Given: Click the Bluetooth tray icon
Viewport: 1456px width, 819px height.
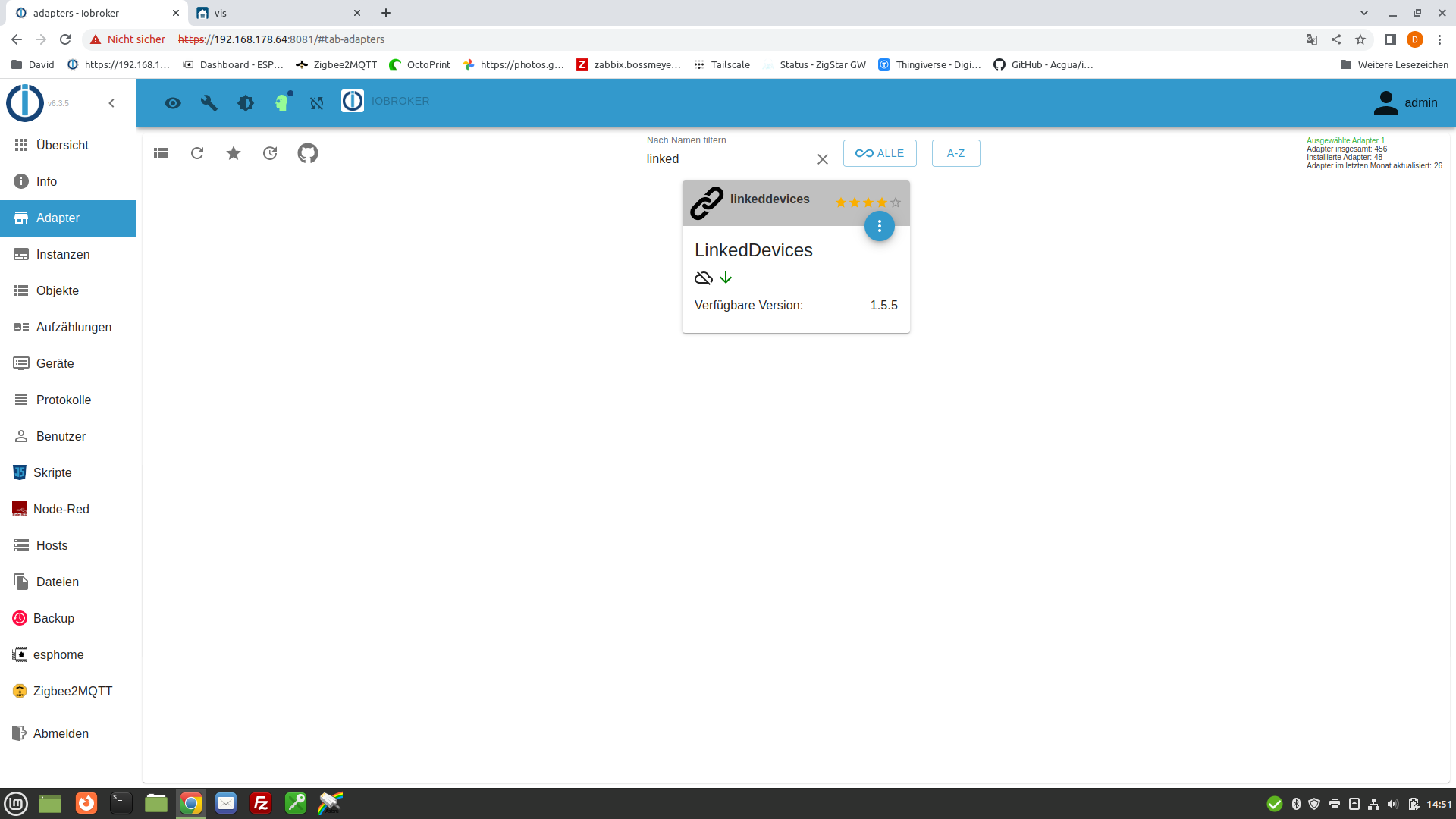Looking at the screenshot, I should 1296,804.
